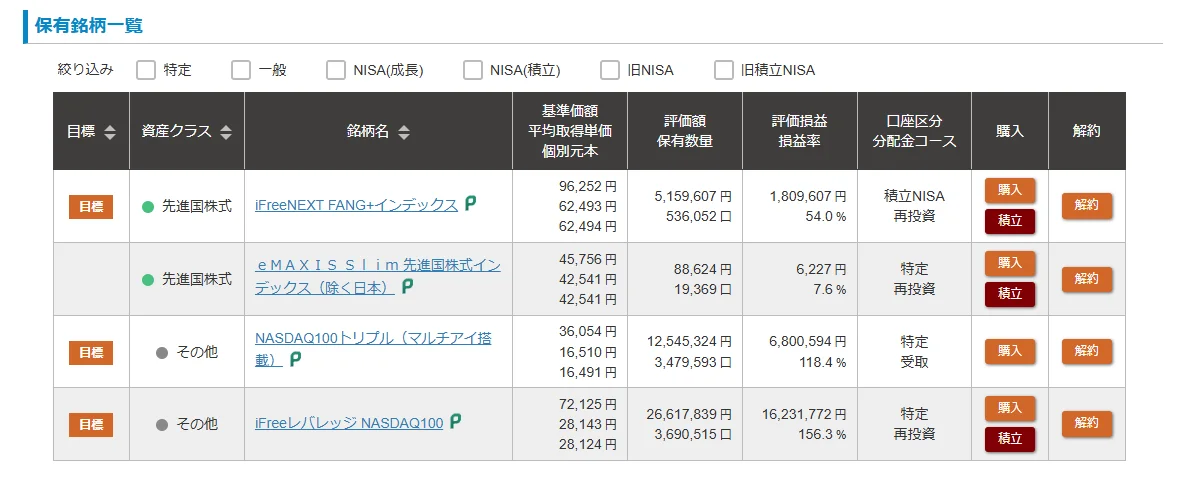Click the 5,159,607 円 valuation value
The image size is (1187, 484).
click(693, 196)
